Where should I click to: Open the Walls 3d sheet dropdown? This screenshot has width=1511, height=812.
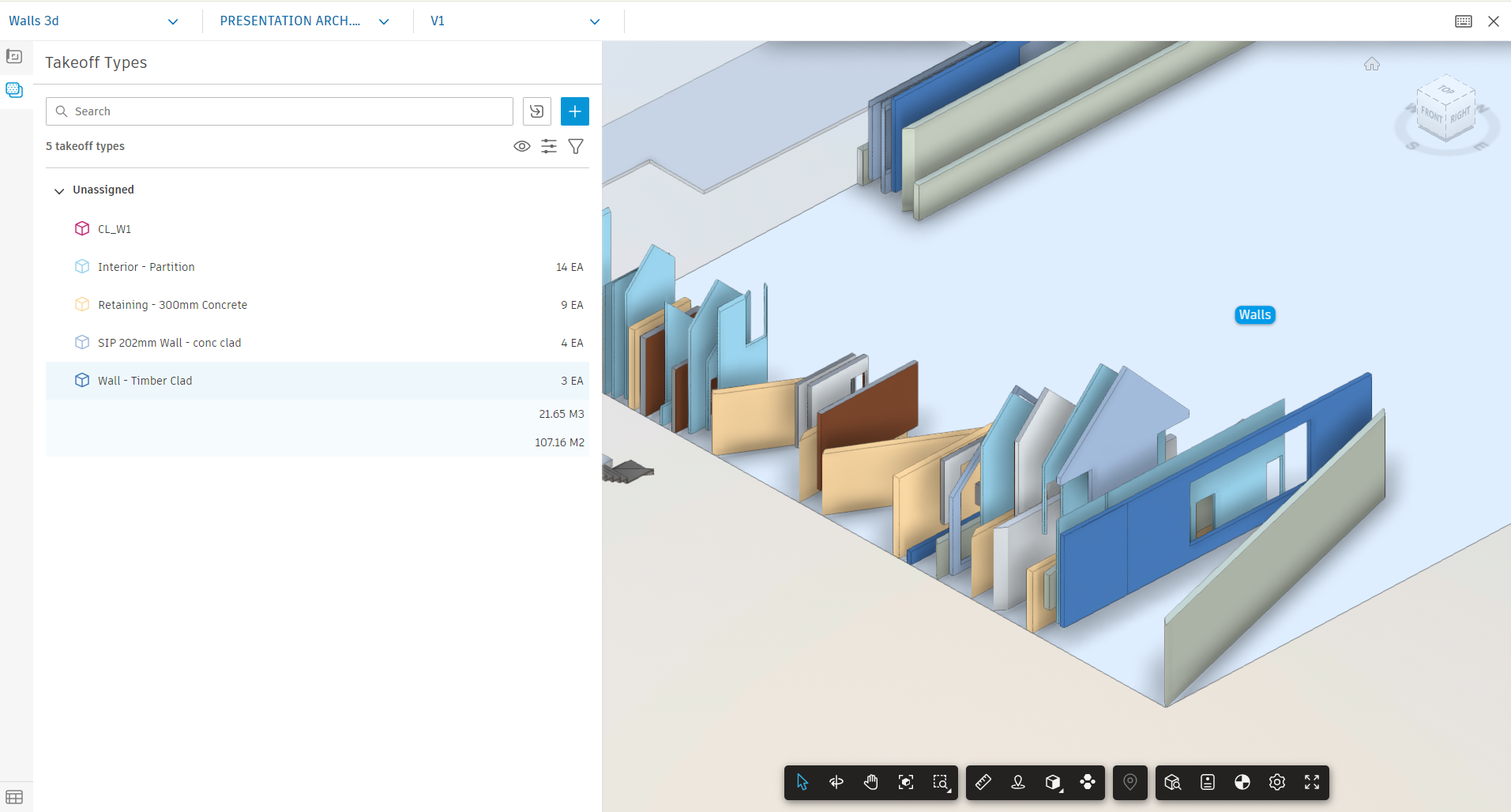94,21
